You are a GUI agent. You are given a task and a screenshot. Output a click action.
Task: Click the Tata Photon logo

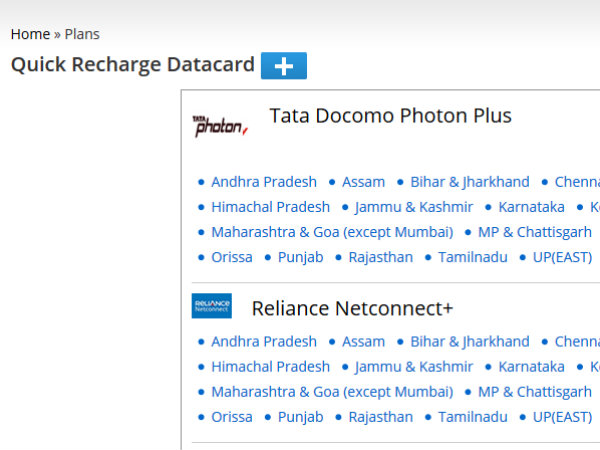coord(220,126)
